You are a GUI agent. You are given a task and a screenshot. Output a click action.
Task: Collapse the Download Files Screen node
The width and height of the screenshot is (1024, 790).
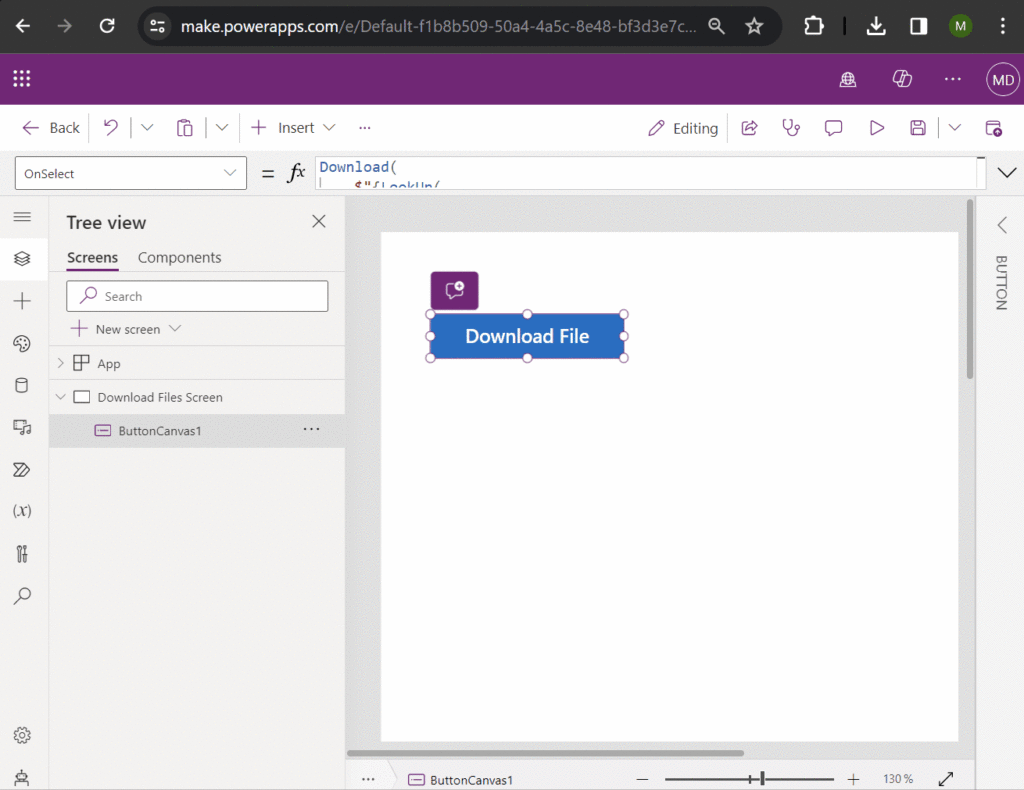60,396
